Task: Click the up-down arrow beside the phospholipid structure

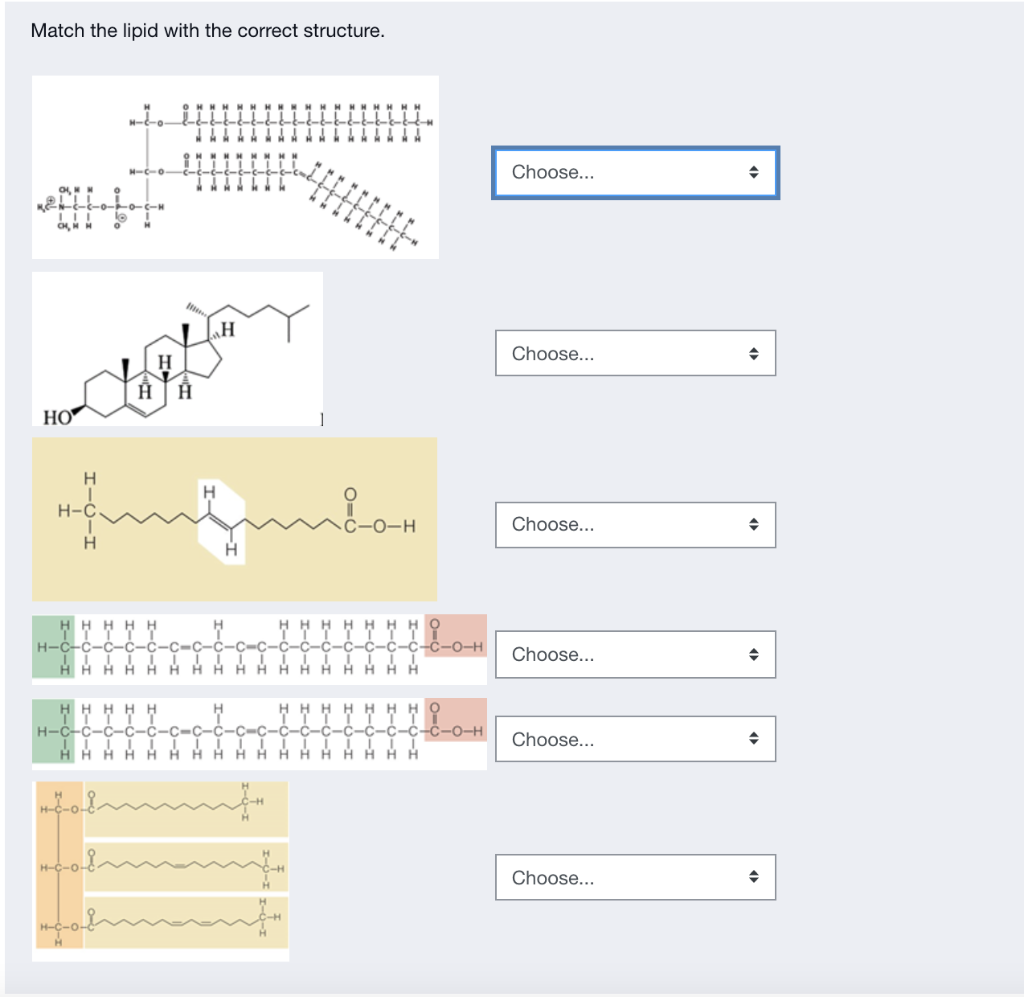Action: (753, 173)
